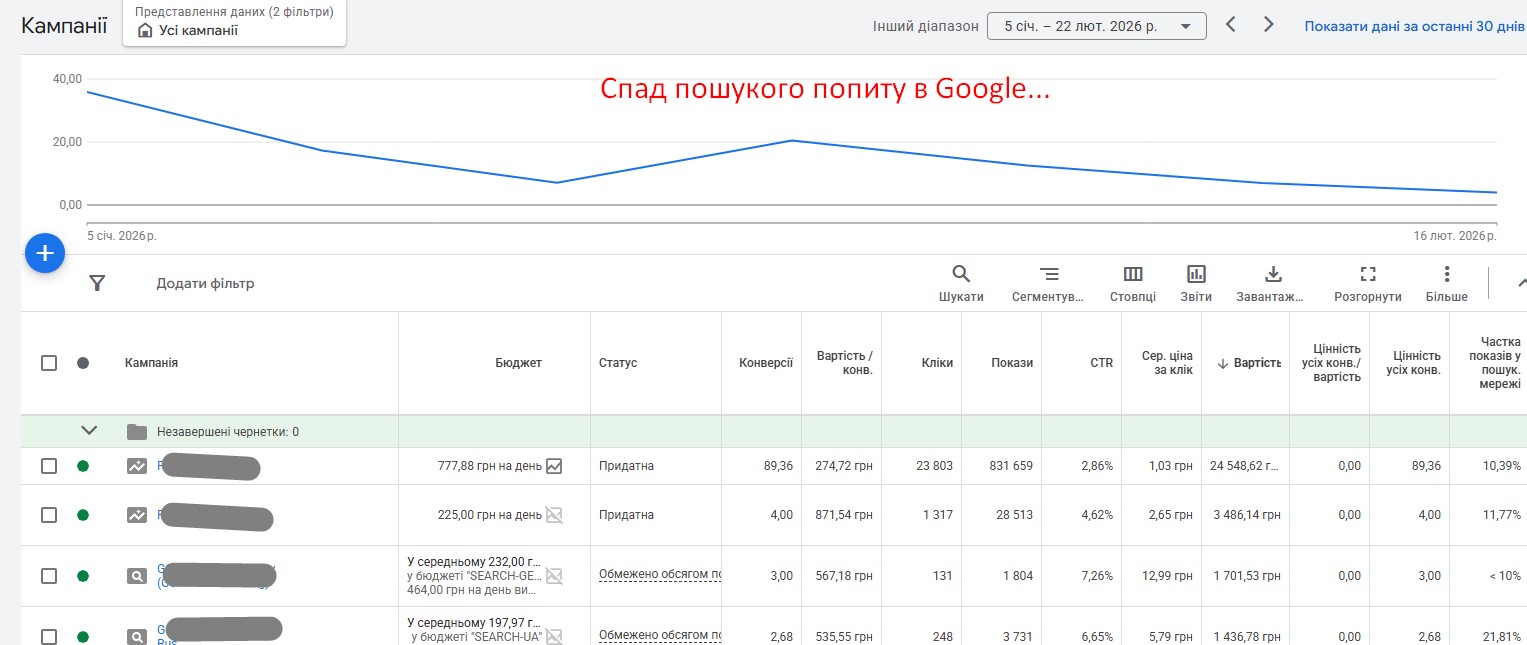Open the filter funnel icon
The height and width of the screenshot is (645, 1527).
point(97,283)
